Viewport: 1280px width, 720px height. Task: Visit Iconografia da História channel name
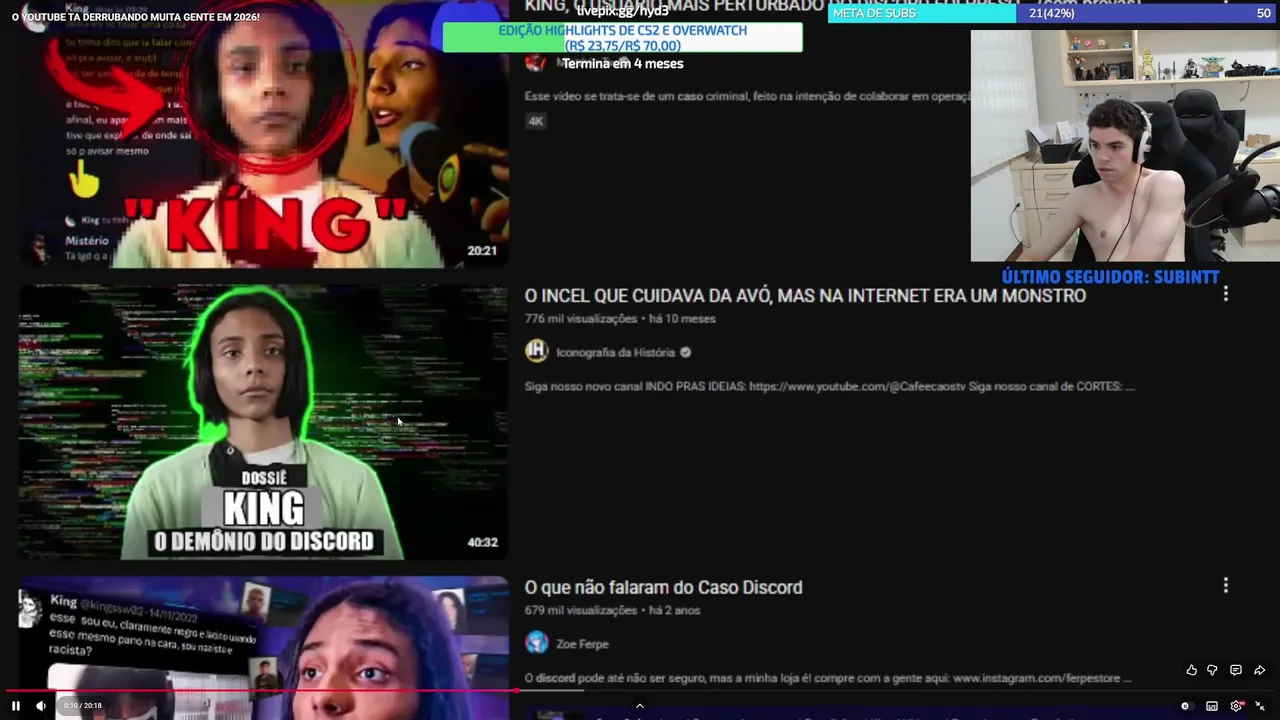coord(615,352)
